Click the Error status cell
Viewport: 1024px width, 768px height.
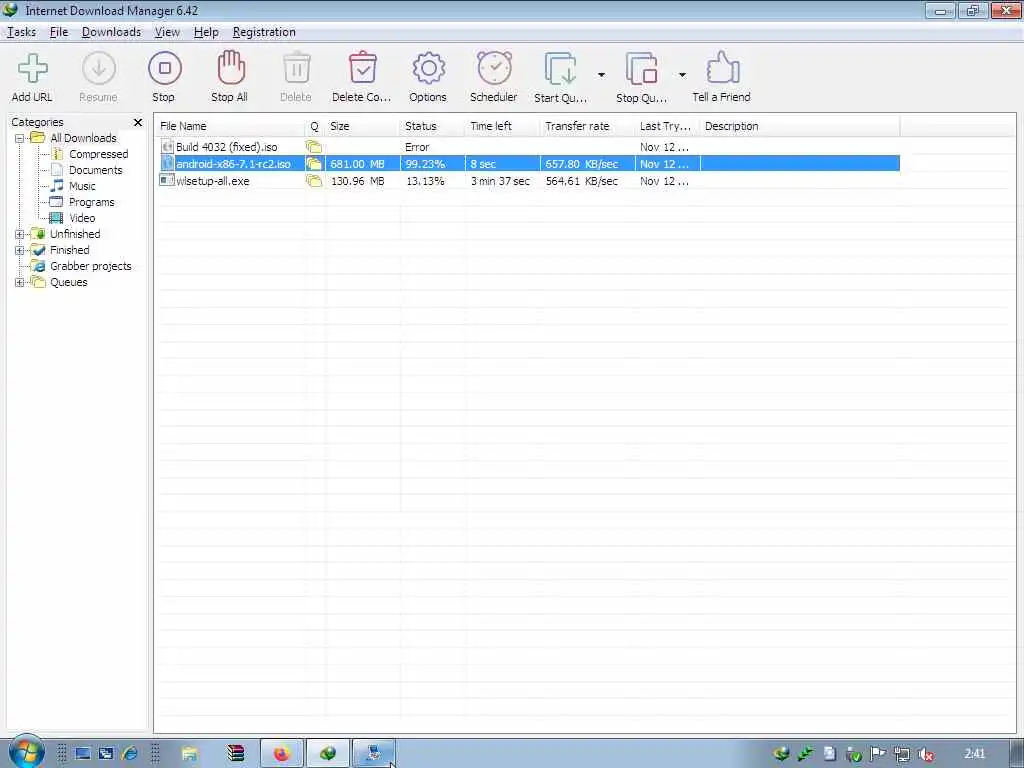[417, 147]
